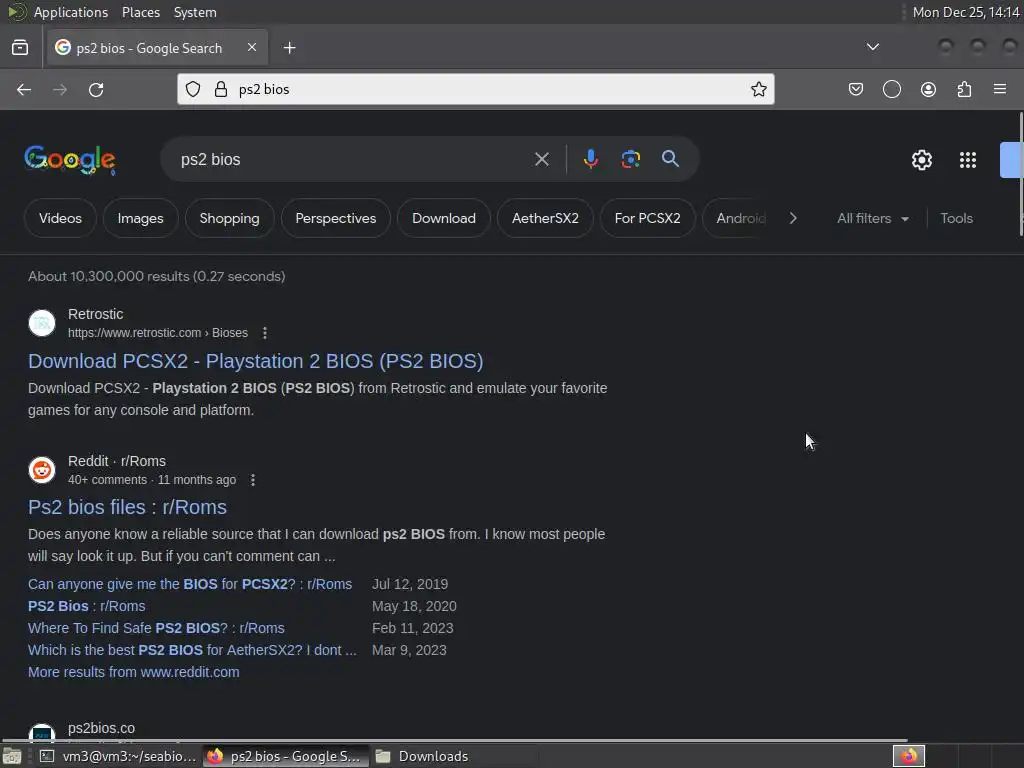Switch to Downloads taskbar window
The image size is (1024, 768).
click(x=424, y=756)
